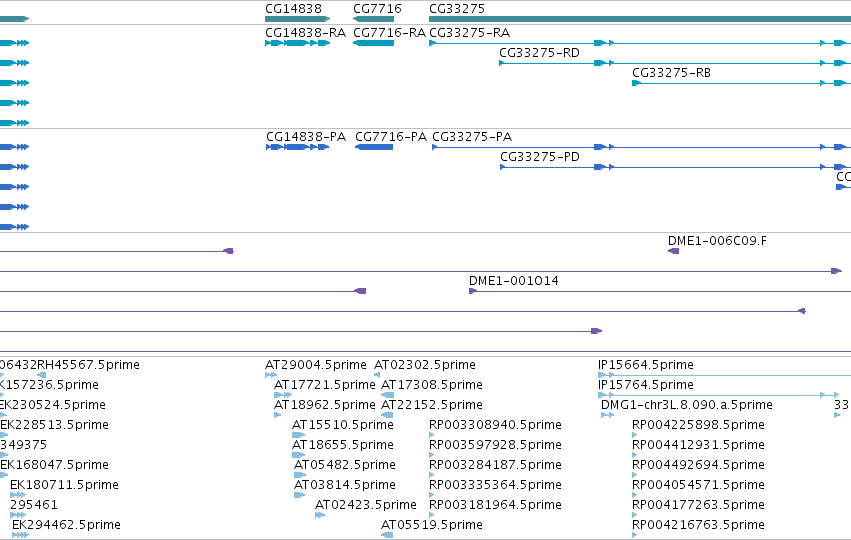Click the CG33275-PA label
Screen dimensions: 851x540
click(472, 137)
